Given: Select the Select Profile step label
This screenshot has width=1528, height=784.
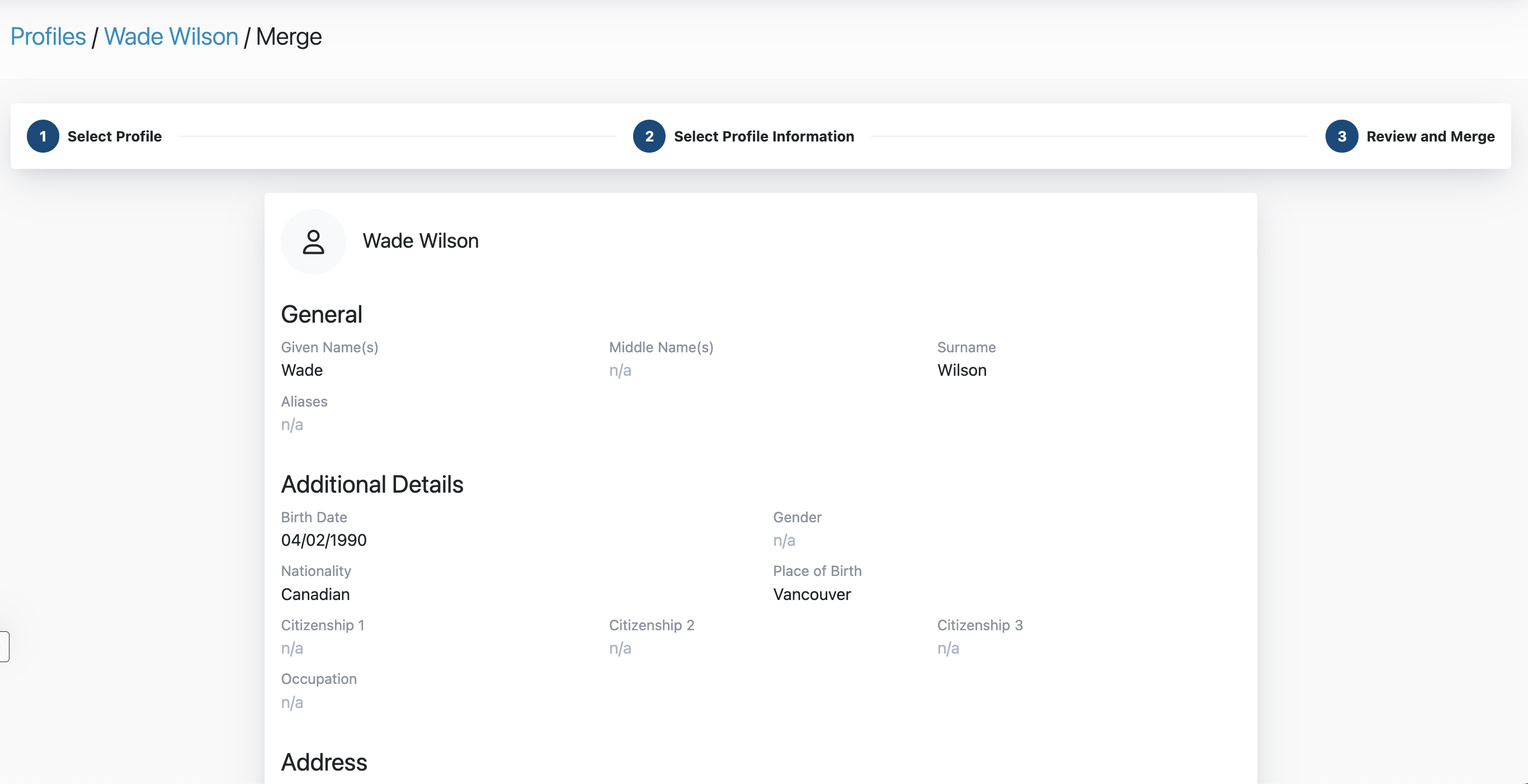Looking at the screenshot, I should [x=115, y=136].
